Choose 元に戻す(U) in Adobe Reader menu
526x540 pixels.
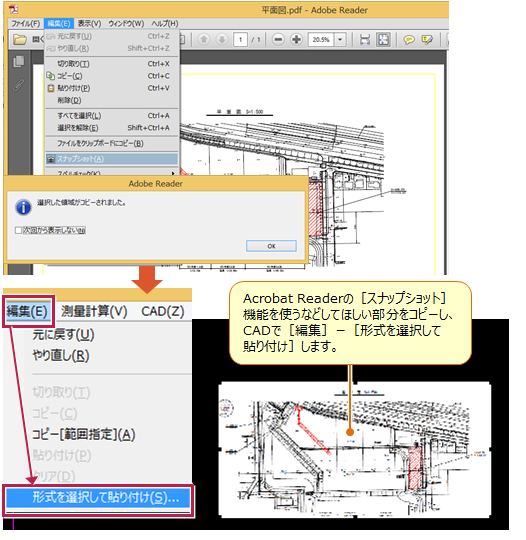point(112,36)
